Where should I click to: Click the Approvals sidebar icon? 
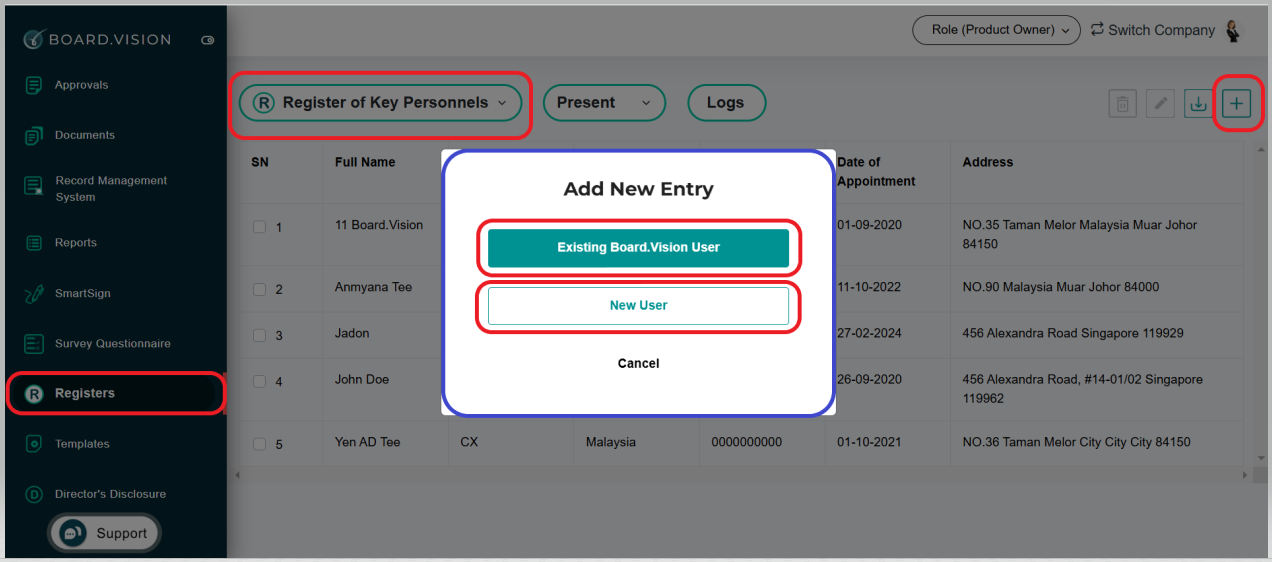click(x=34, y=85)
